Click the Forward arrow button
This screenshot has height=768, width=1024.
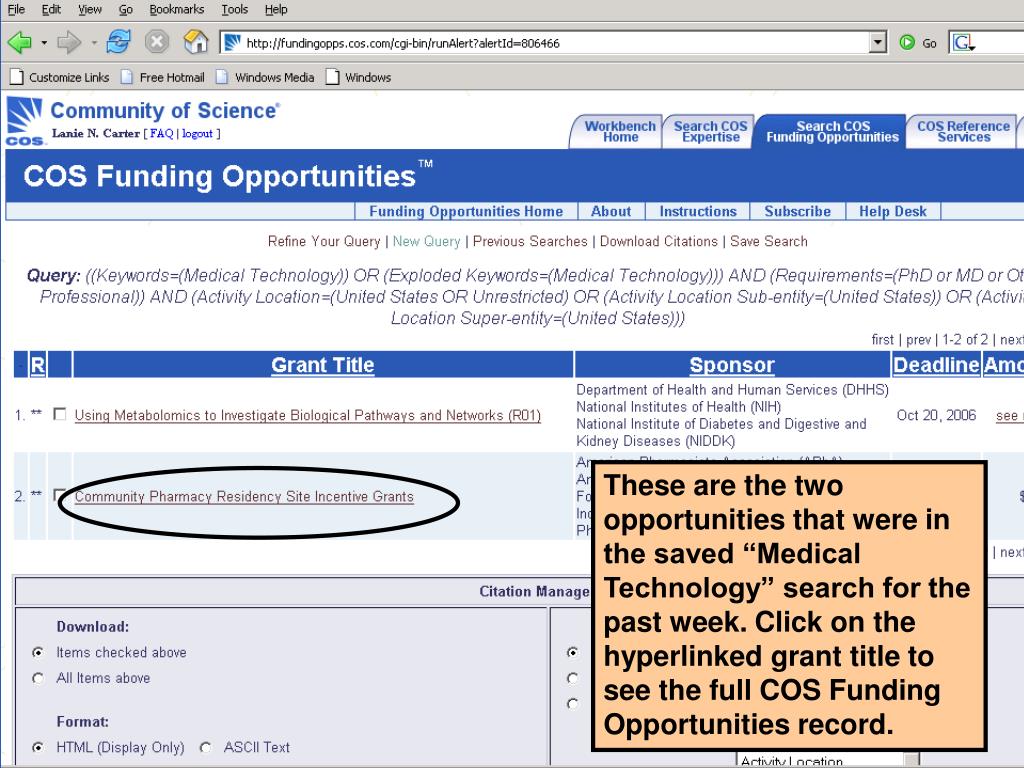click(x=69, y=42)
